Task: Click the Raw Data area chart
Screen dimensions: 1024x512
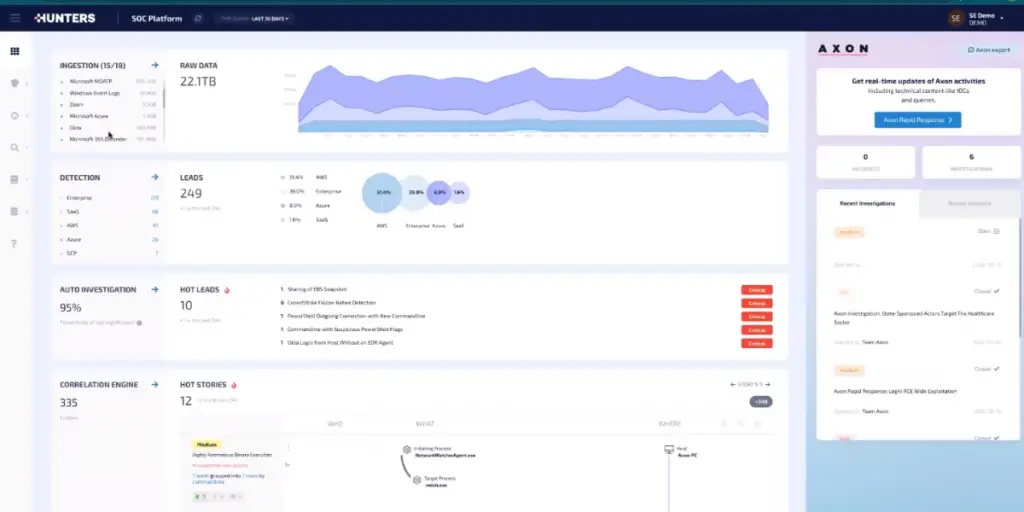Action: (532, 99)
